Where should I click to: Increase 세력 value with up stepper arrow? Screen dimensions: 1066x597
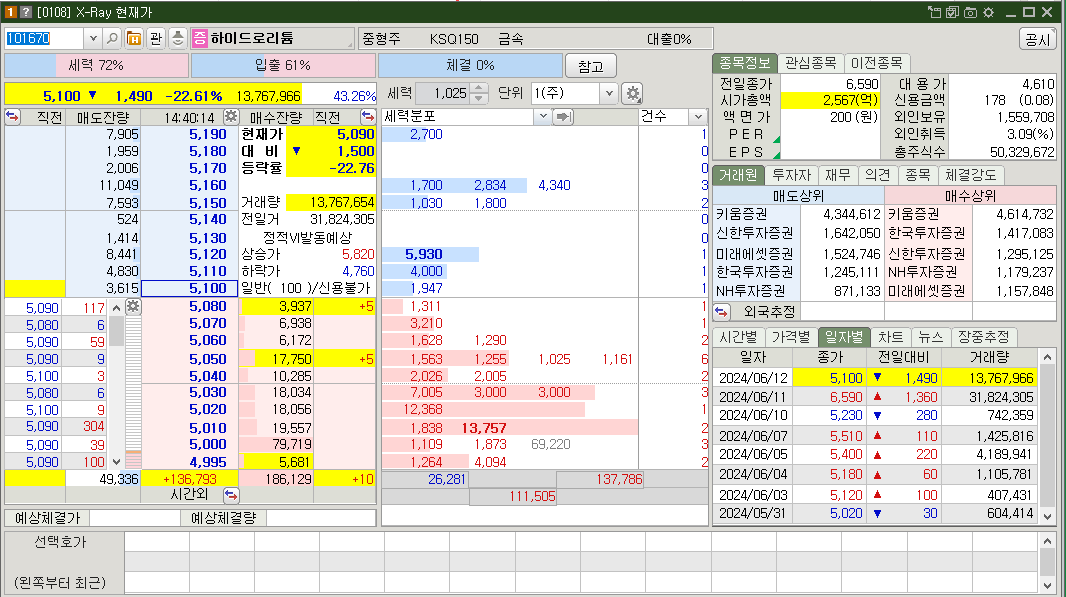click(479, 88)
